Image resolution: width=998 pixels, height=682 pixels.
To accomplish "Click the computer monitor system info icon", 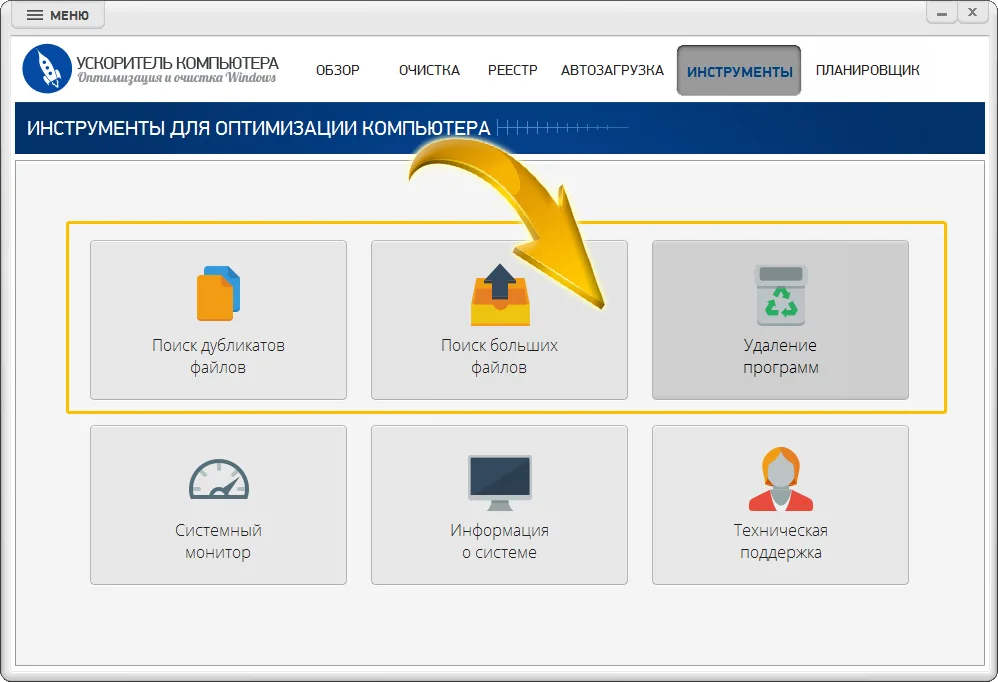I will click(499, 481).
